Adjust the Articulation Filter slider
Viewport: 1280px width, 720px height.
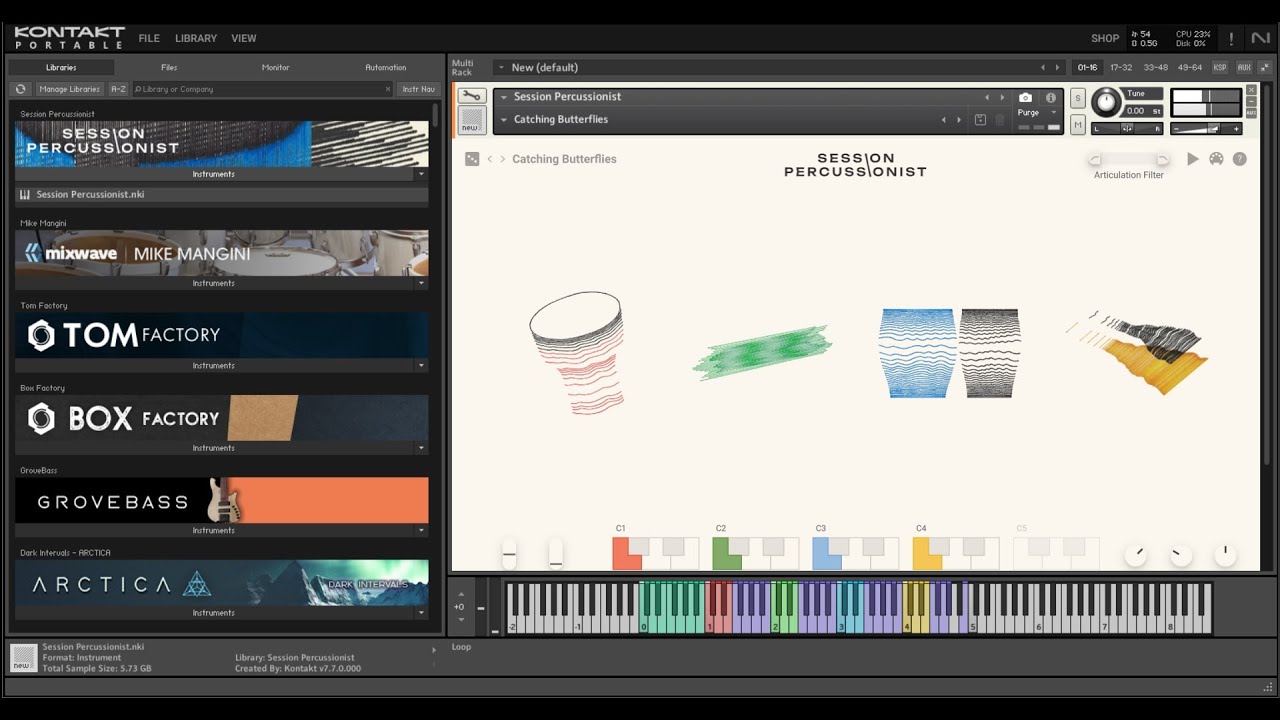[x=1129, y=160]
